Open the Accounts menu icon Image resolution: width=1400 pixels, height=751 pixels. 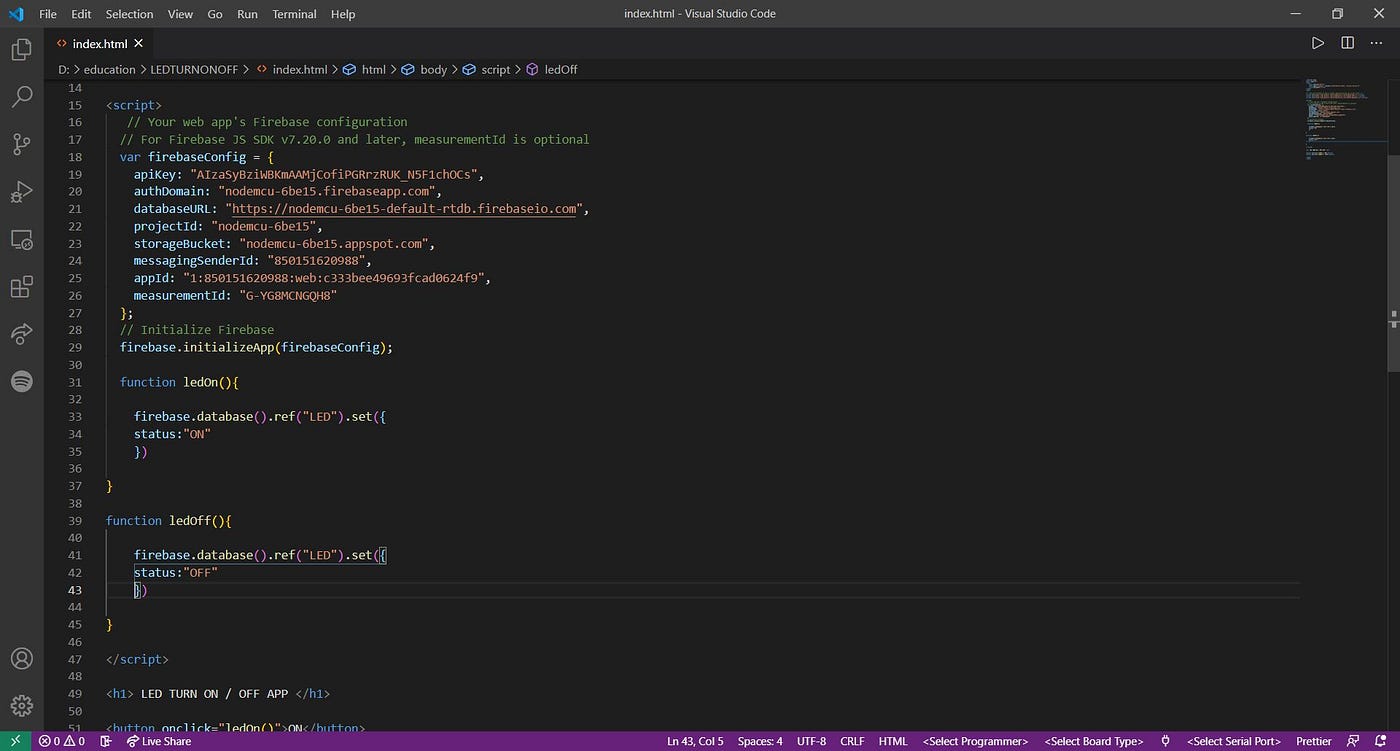pyautogui.click(x=21, y=659)
